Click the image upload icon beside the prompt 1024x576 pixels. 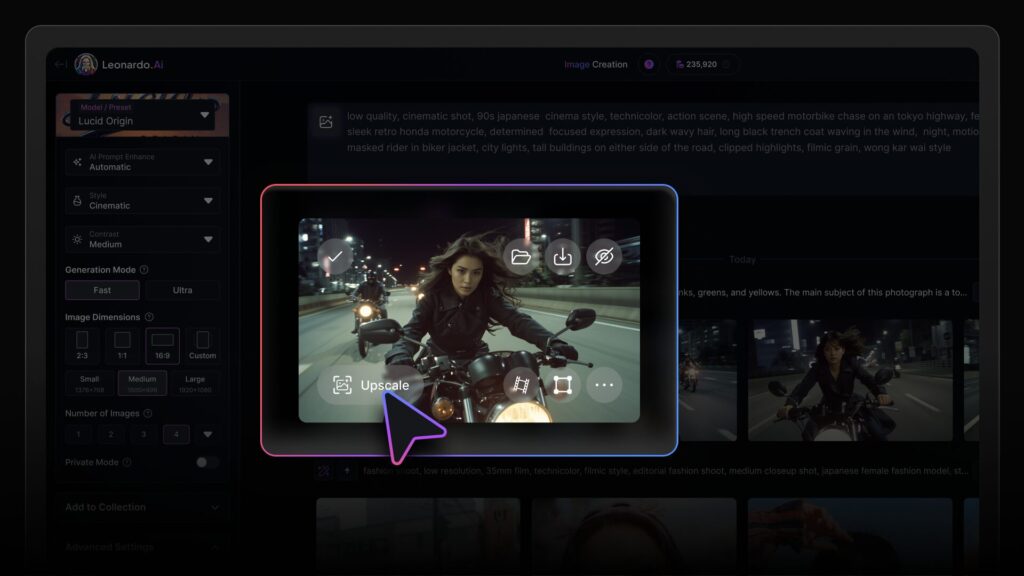coord(326,122)
